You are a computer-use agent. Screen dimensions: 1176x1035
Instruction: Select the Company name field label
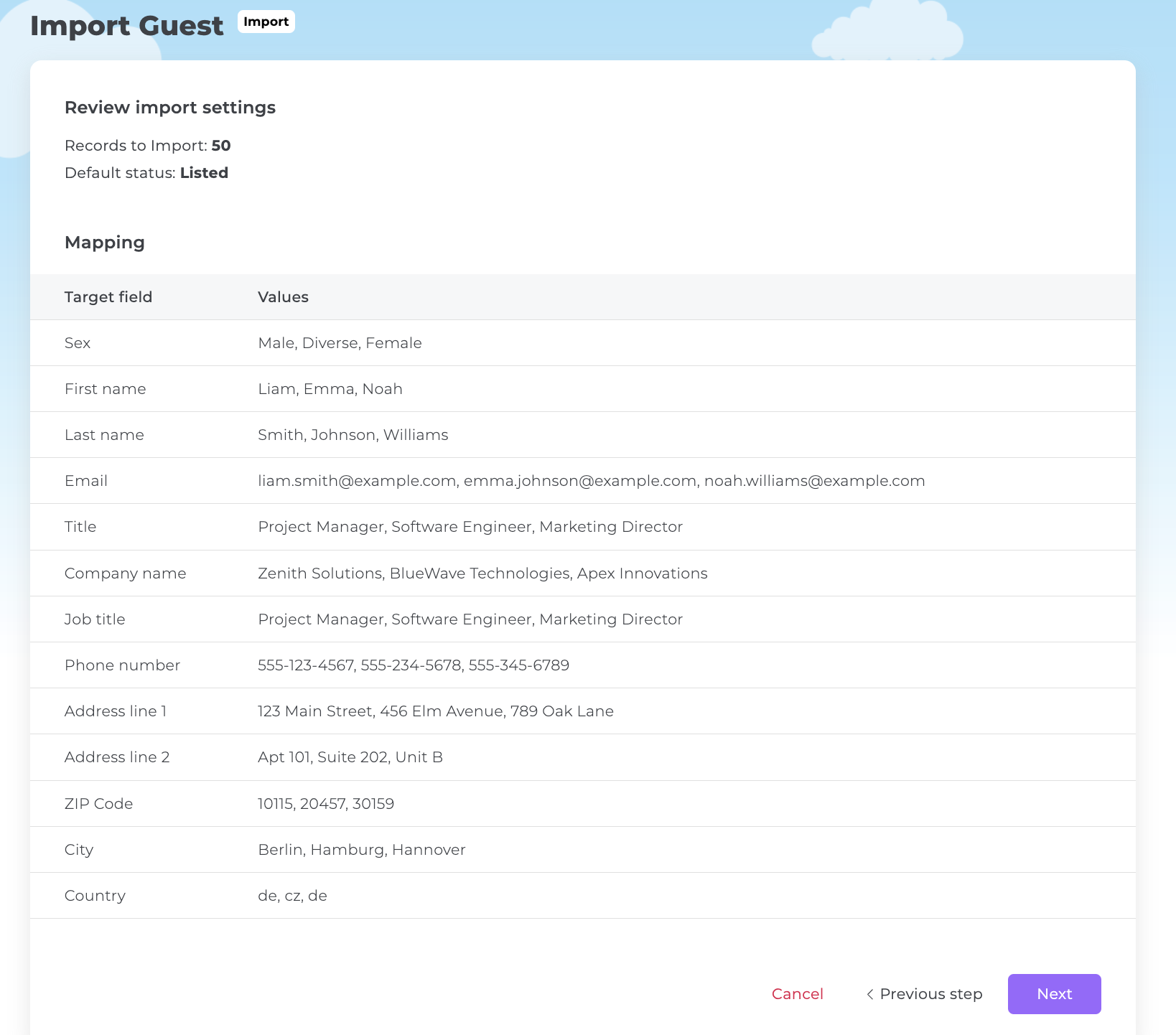click(126, 573)
